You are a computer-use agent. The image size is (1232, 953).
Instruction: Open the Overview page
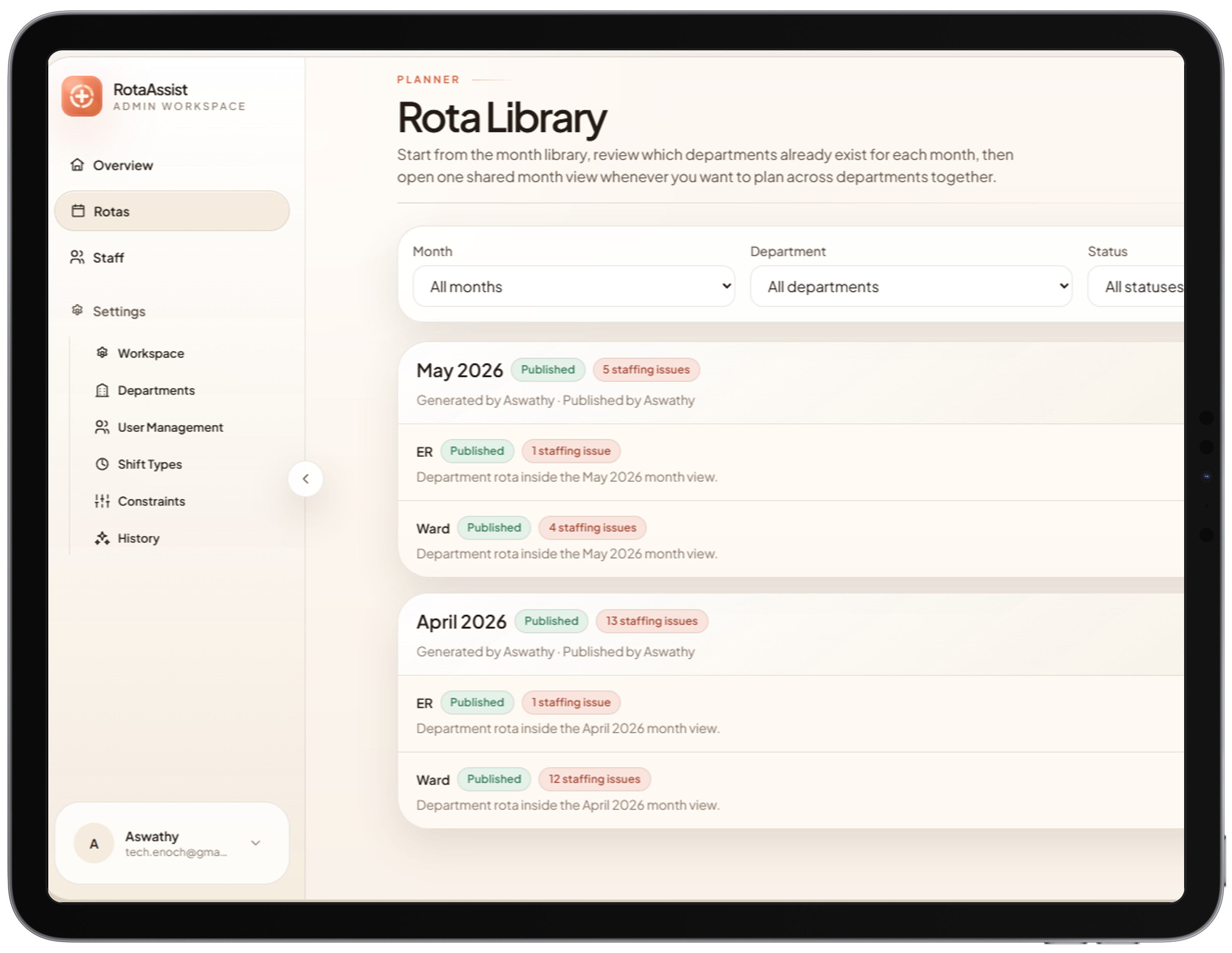[171, 165]
